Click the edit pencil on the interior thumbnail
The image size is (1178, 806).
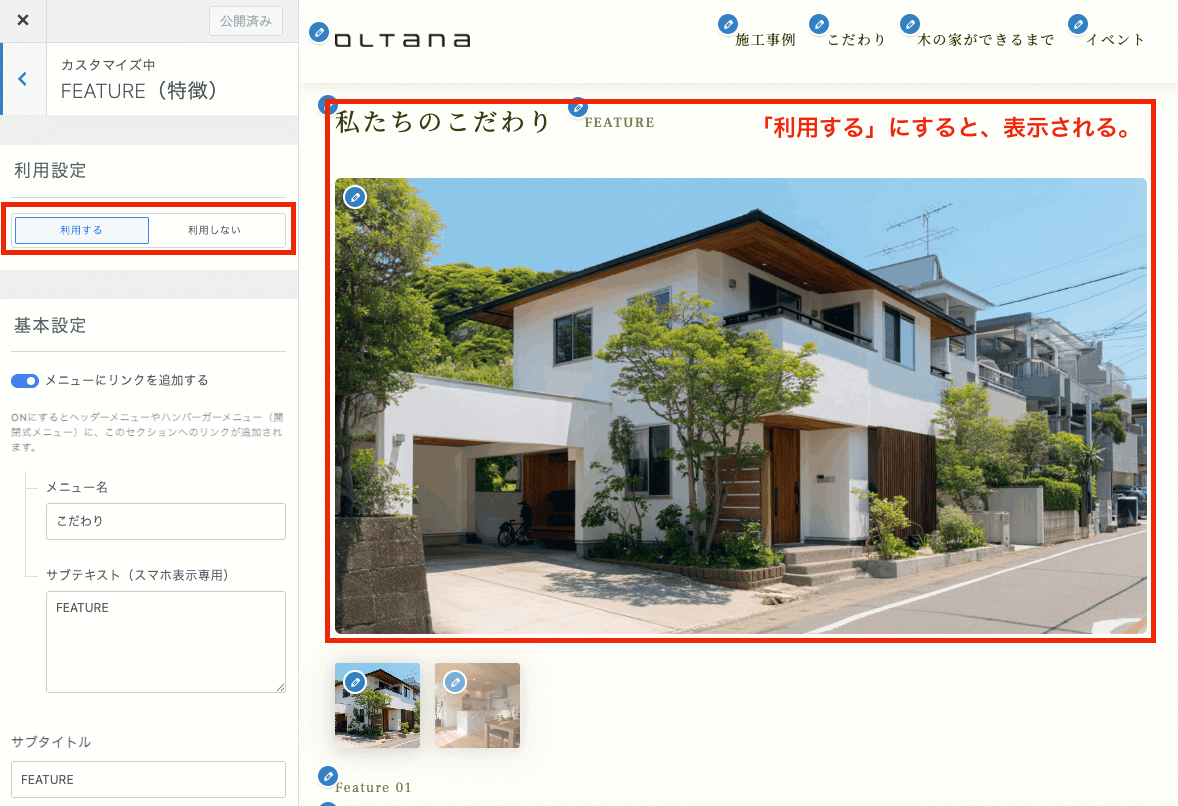click(455, 682)
